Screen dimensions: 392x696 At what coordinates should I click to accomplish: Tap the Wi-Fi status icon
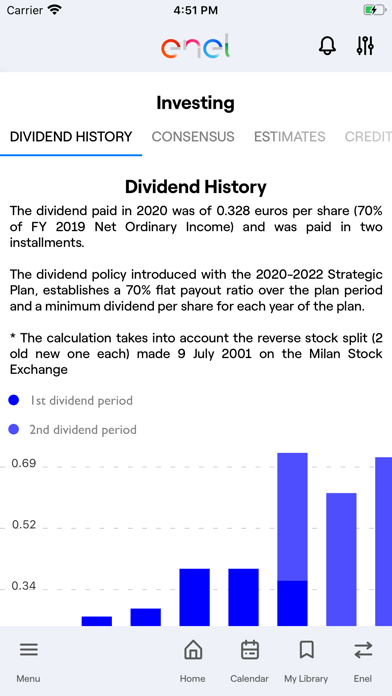[55, 10]
